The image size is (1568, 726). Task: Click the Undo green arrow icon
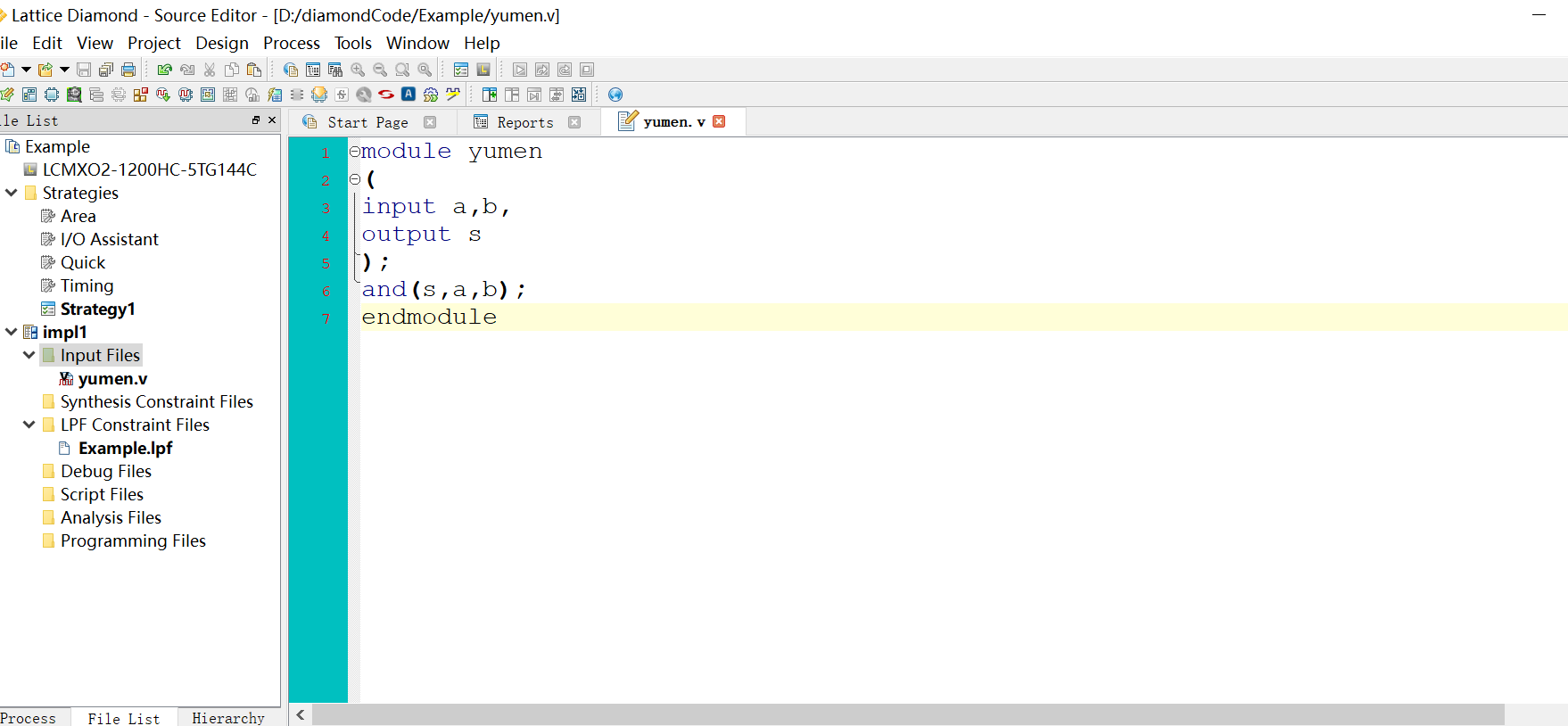165,70
